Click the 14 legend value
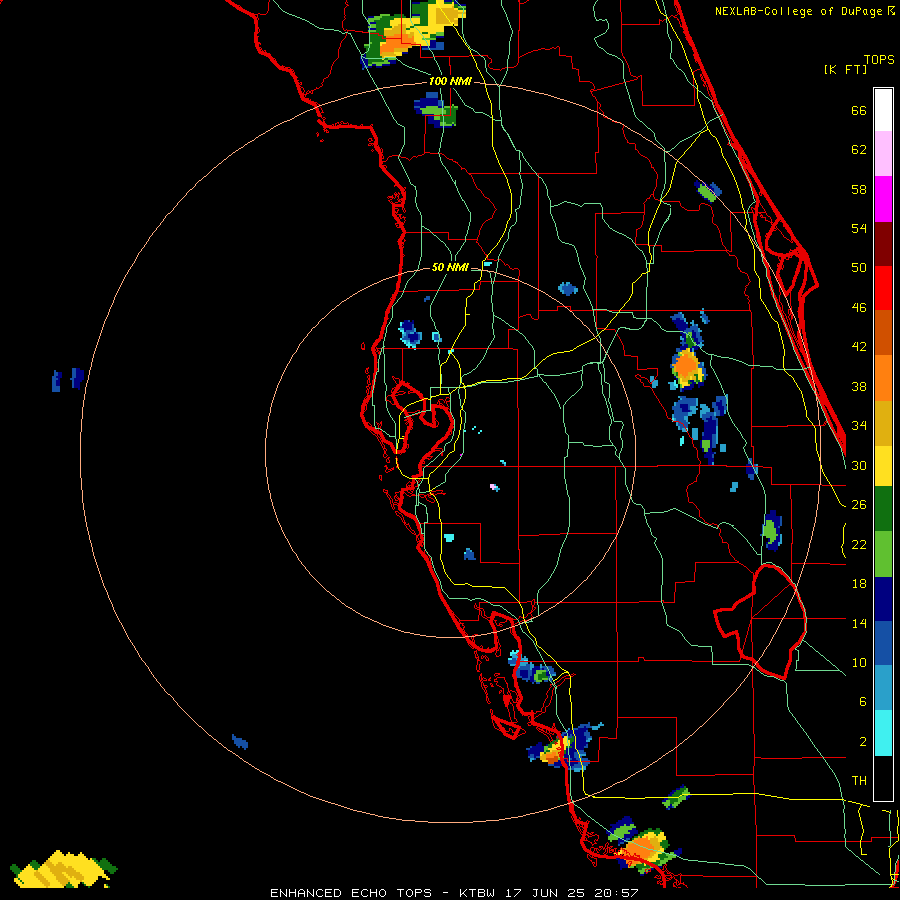Viewport: 900px width, 900px height. click(859, 623)
